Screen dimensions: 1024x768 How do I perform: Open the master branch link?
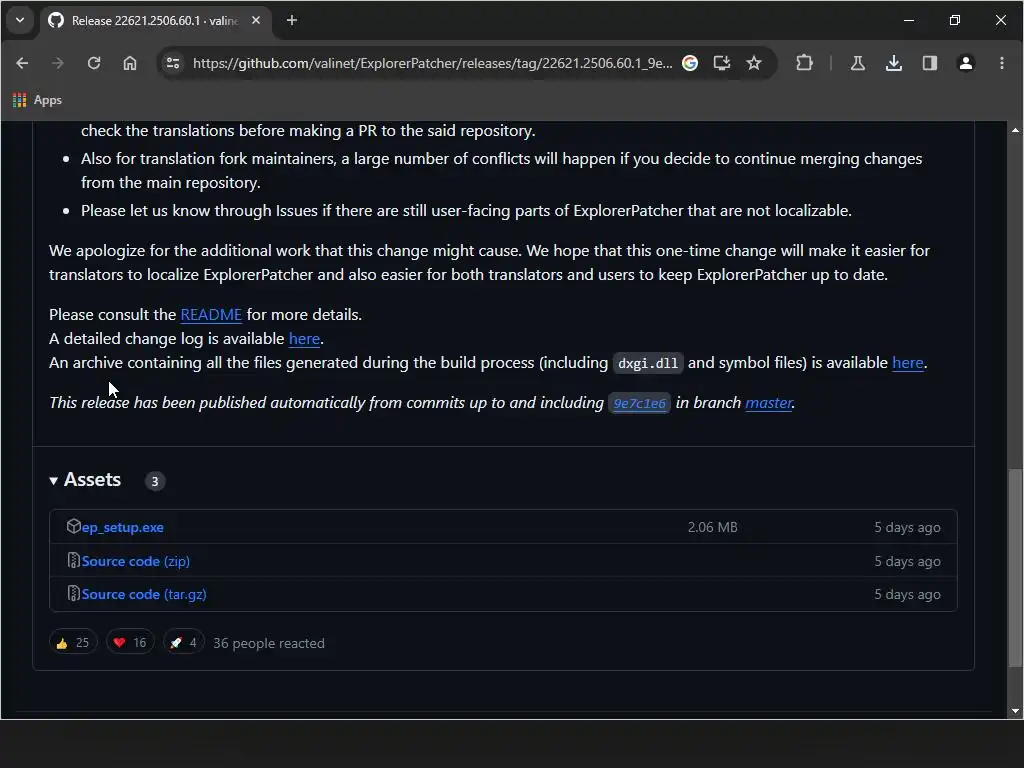[769, 403]
